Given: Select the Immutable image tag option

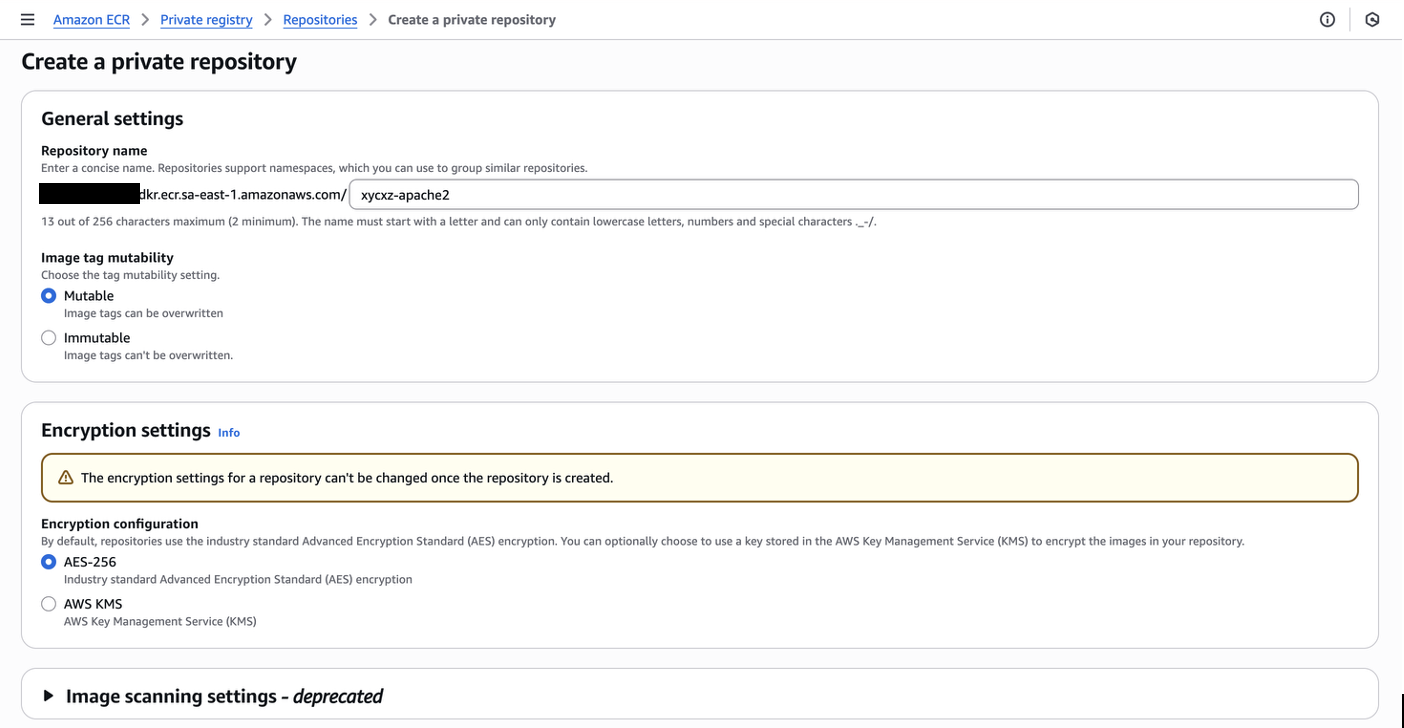Looking at the screenshot, I should point(48,337).
